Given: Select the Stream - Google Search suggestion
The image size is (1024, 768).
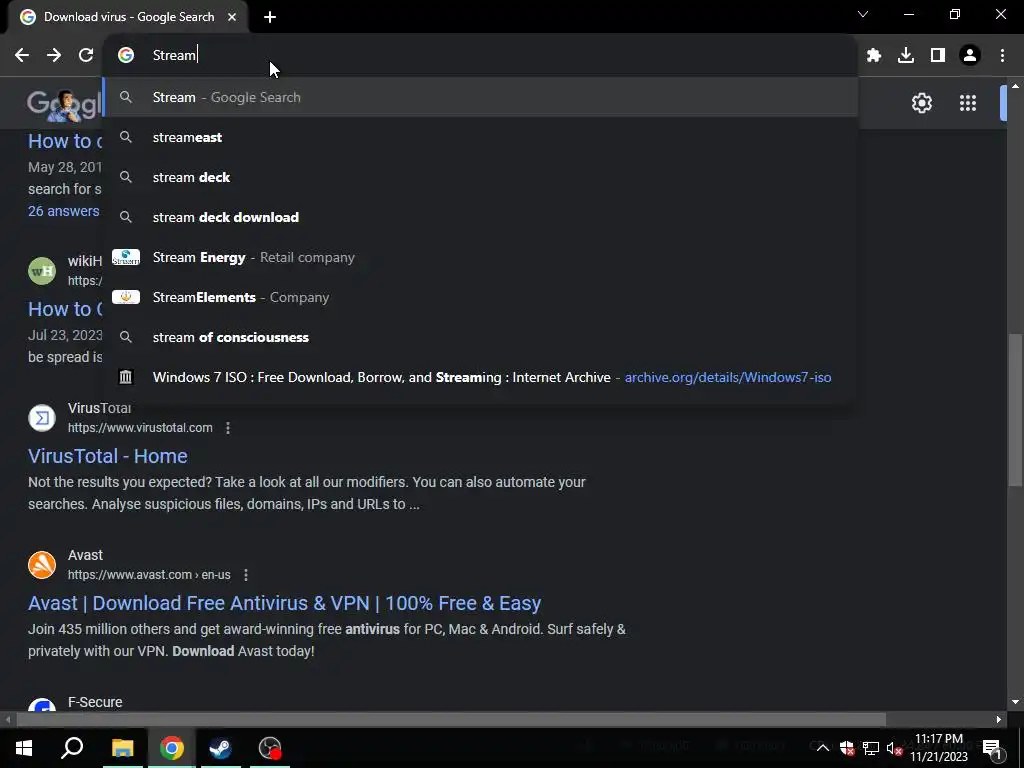Looking at the screenshot, I should 480,97.
